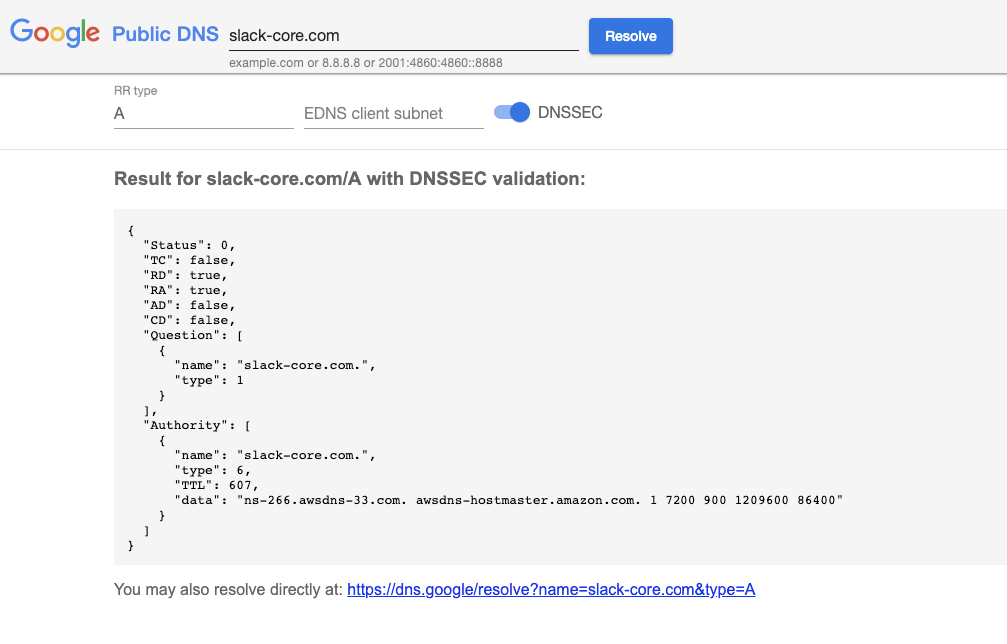Click the "AD": false line
The height and width of the screenshot is (644, 1007).
tap(189, 305)
